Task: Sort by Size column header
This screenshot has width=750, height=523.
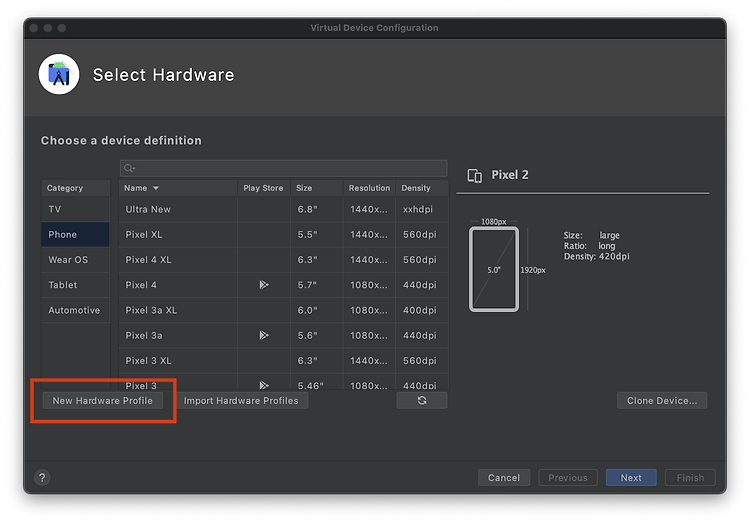Action: (x=317, y=188)
